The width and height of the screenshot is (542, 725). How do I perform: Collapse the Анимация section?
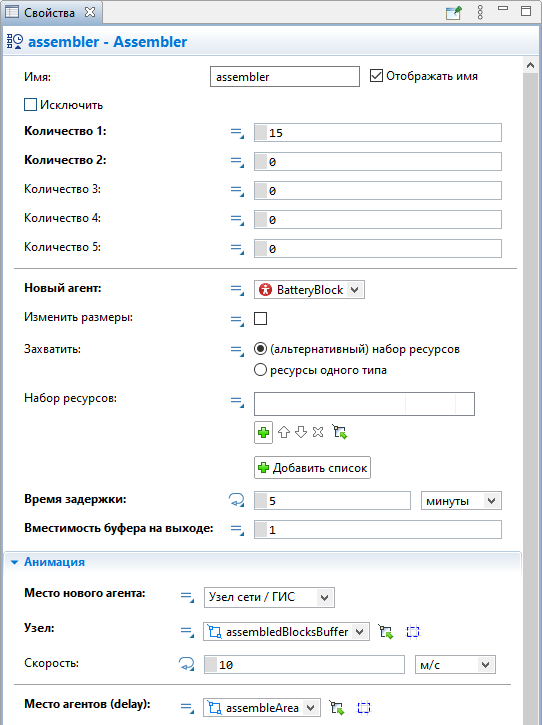14,562
